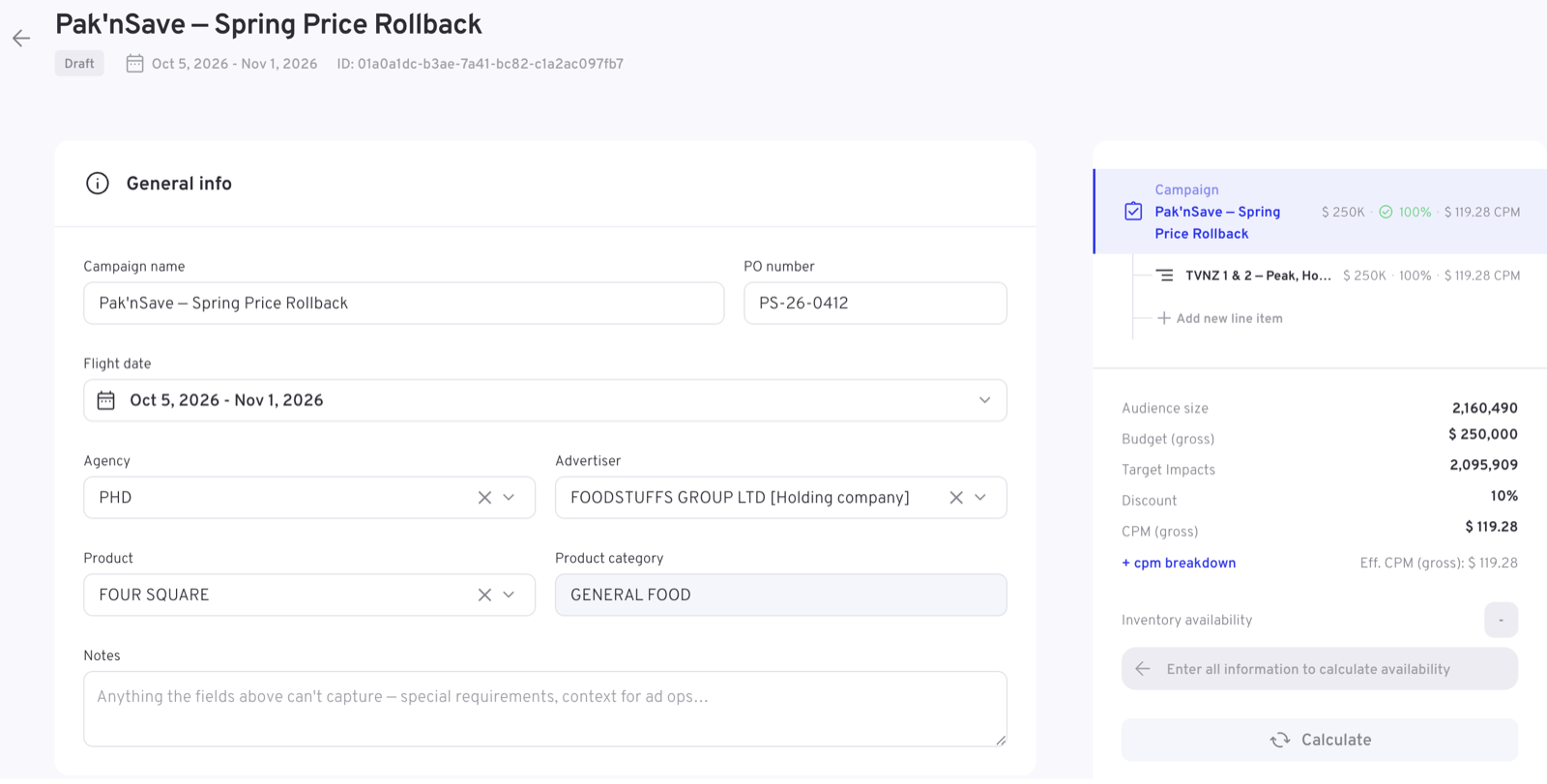The height and width of the screenshot is (784, 1547).
Task: Click the campaign clipboard check icon
Action: 1133,212
